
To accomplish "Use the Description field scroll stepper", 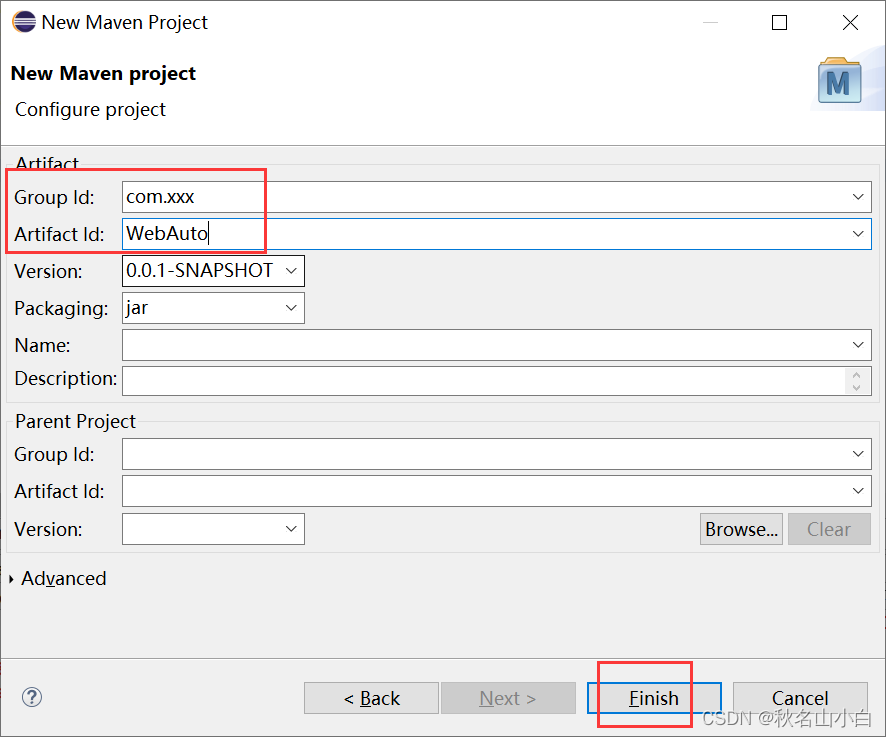I will coord(855,380).
